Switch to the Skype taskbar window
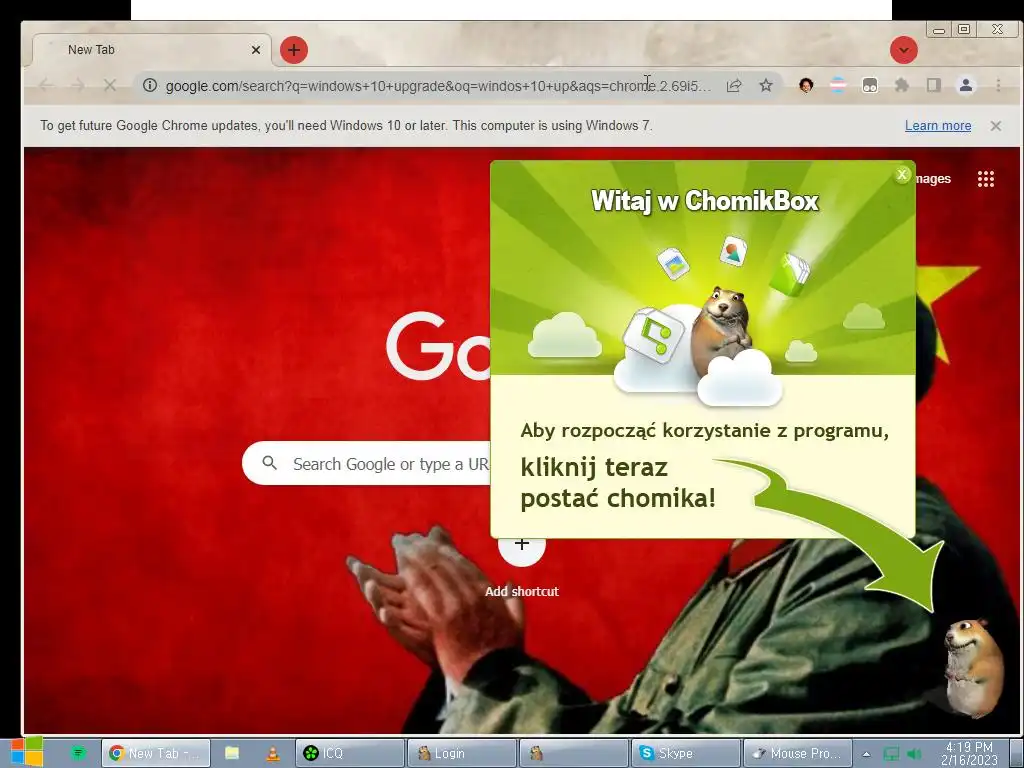Viewport: 1024px width, 768px height. (686, 753)
